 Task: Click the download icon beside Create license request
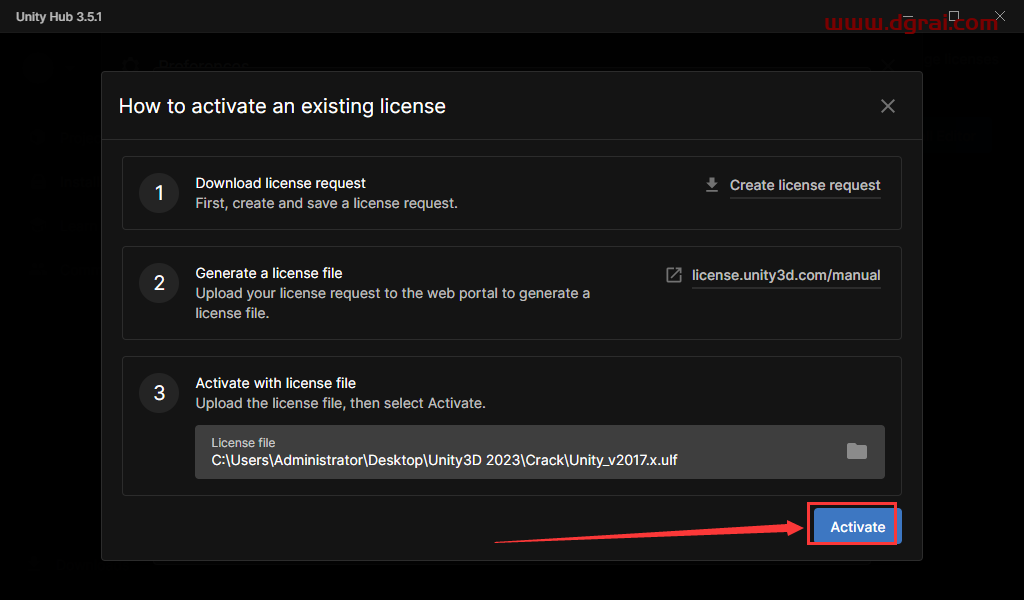[x=712, y=185]
